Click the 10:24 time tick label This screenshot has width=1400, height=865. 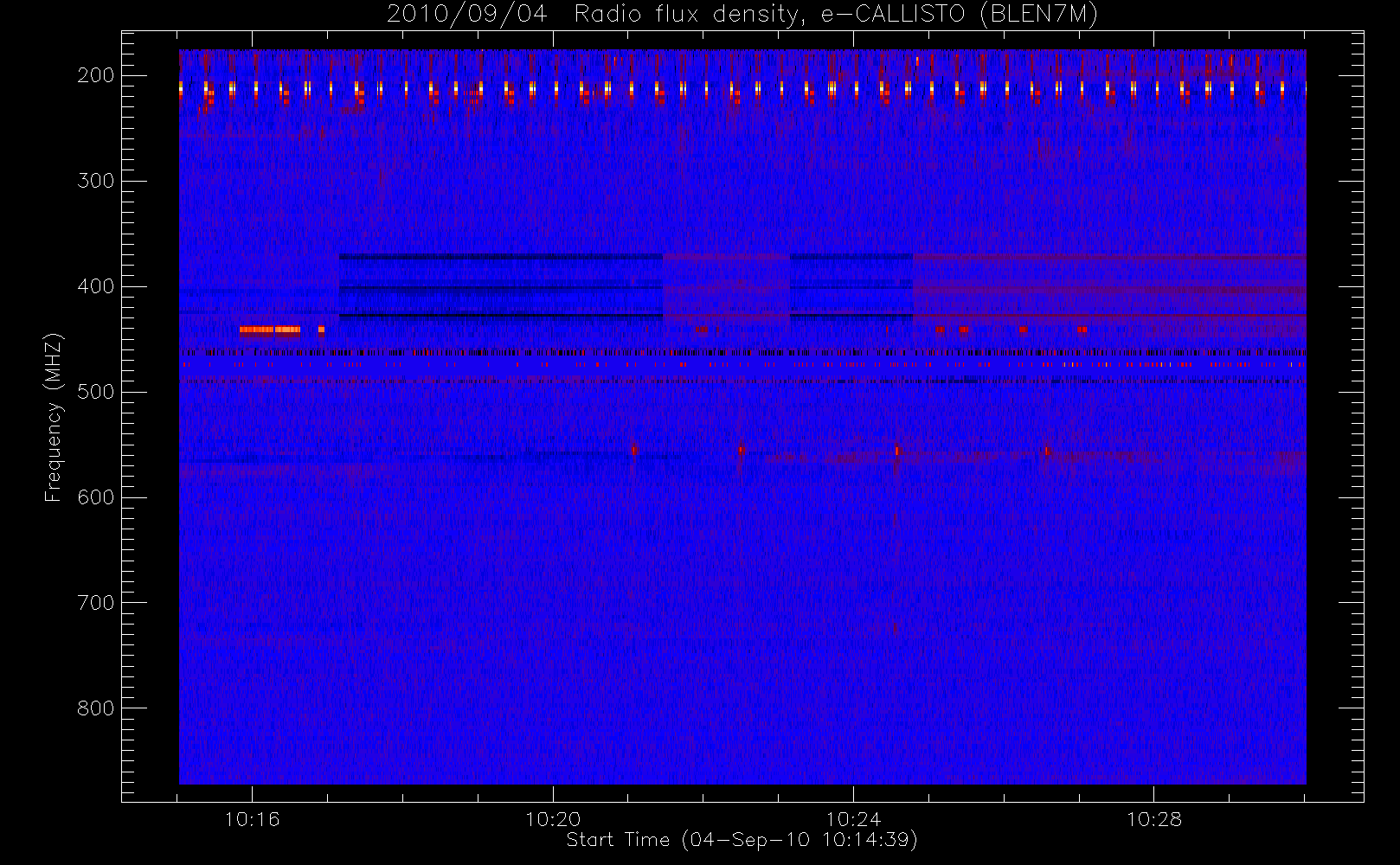[853, 818]
